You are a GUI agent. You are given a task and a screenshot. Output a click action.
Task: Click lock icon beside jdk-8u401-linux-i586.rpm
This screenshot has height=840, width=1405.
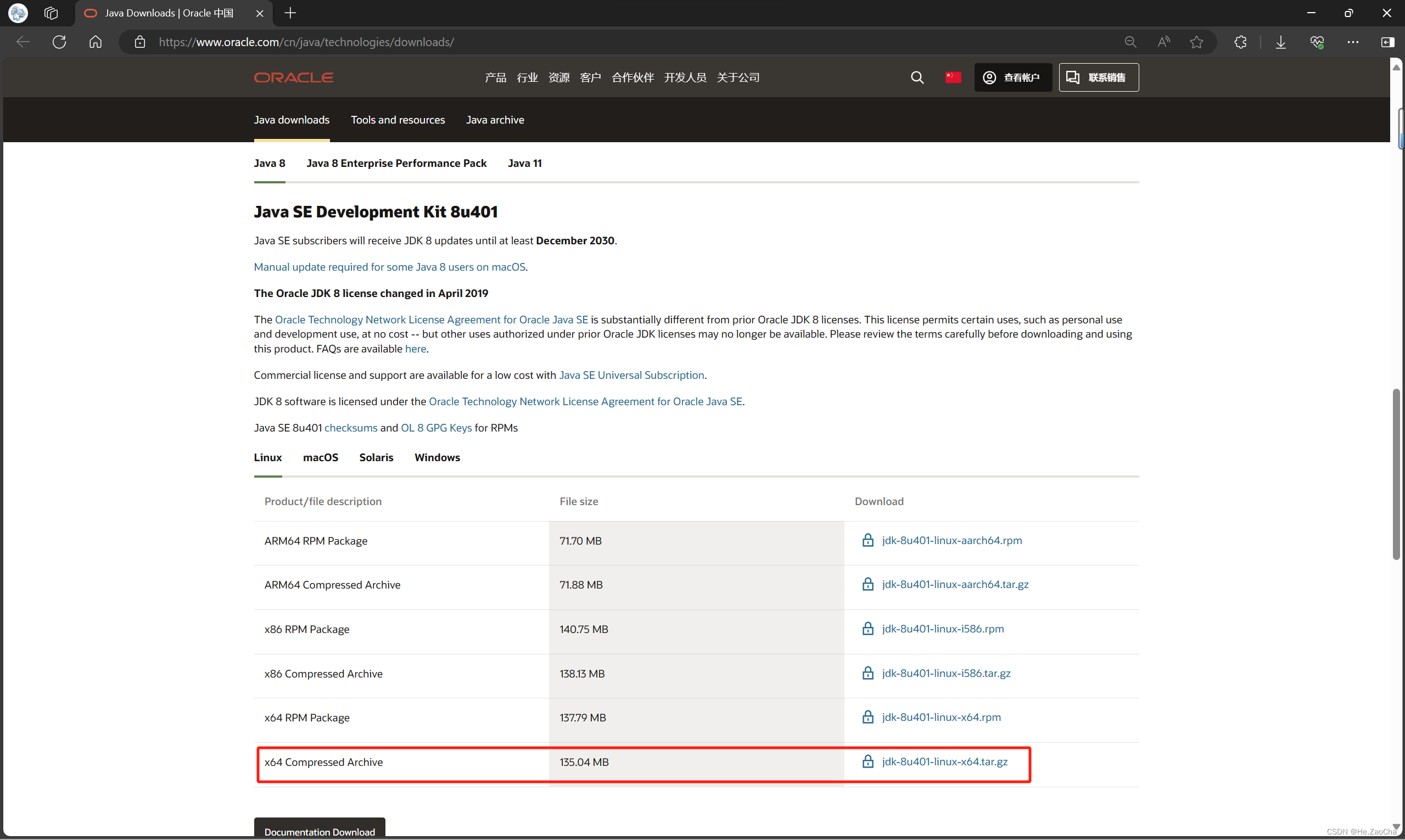(x=868, y=628)
